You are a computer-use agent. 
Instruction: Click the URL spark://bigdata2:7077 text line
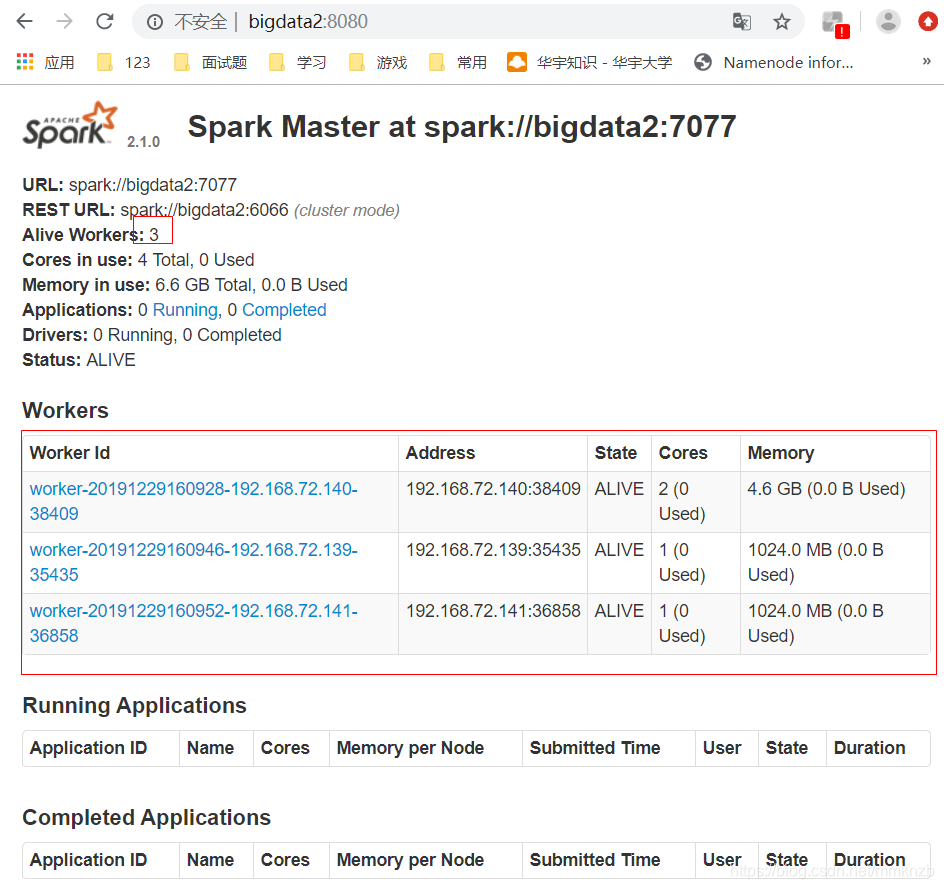(x=129, y=185)
